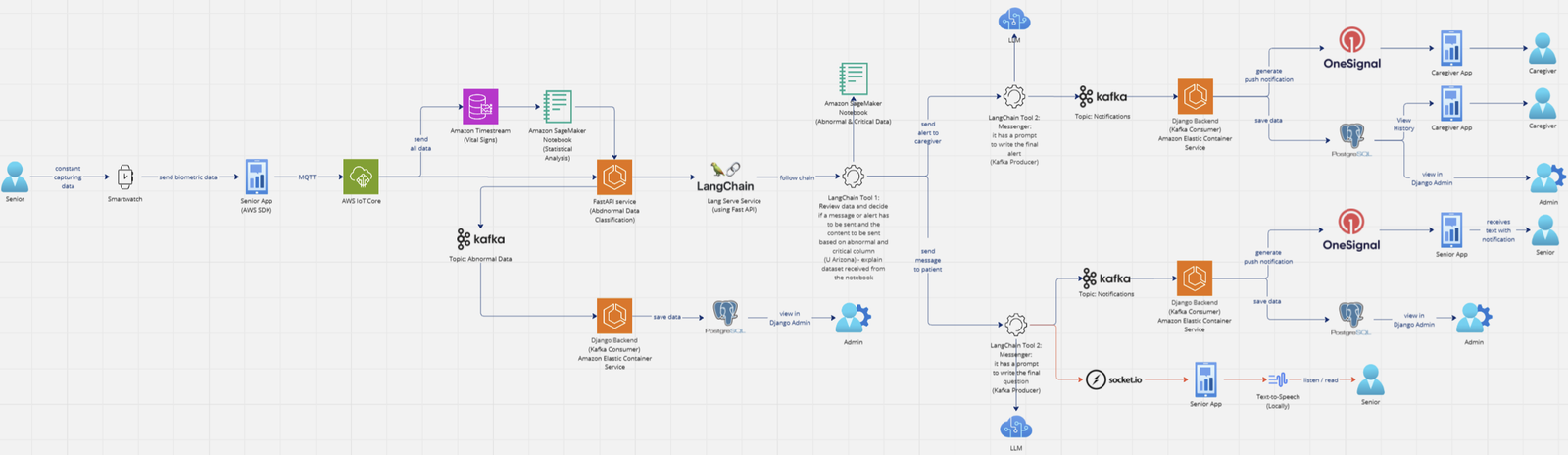The height and width of the screenshot is (455, 1568).
Task: Select the "follow chain" label
Action: [797, 177]
